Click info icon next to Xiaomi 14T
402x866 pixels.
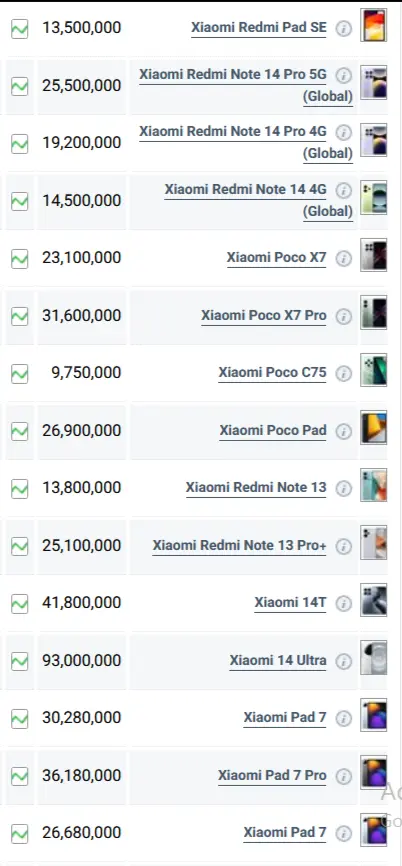pyautogui.click(x=343, y=603)
